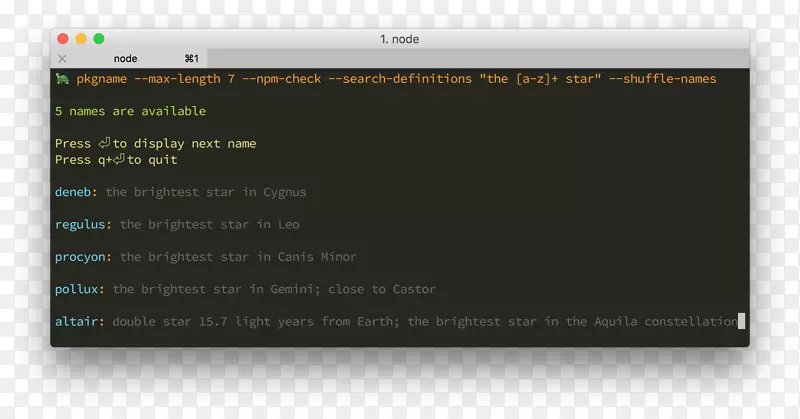
Task: Click 'the brightest star in Leo' definition
Action: coord(210,225)
